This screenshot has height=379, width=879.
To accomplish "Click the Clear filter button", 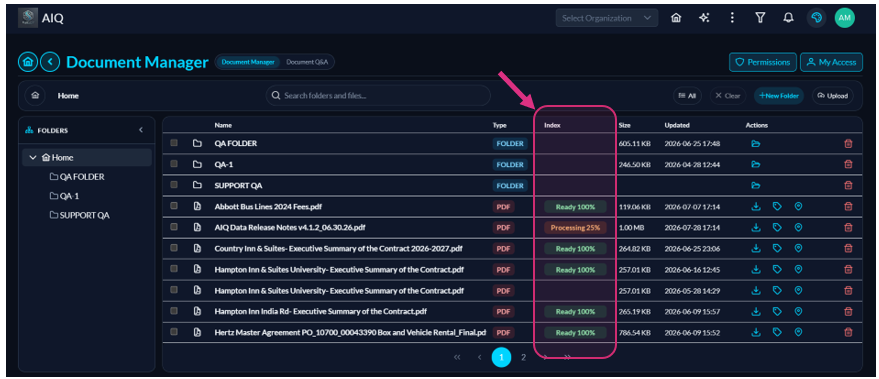I will tap(728, 96).
